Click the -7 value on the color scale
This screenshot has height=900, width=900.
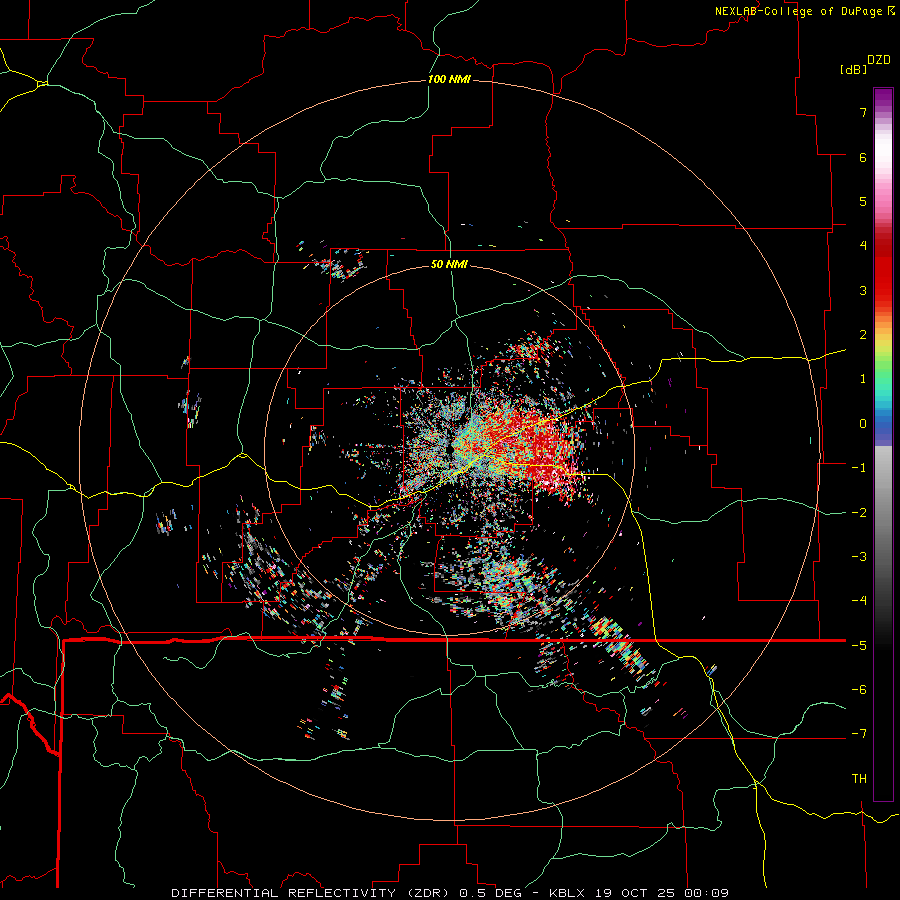859,734
